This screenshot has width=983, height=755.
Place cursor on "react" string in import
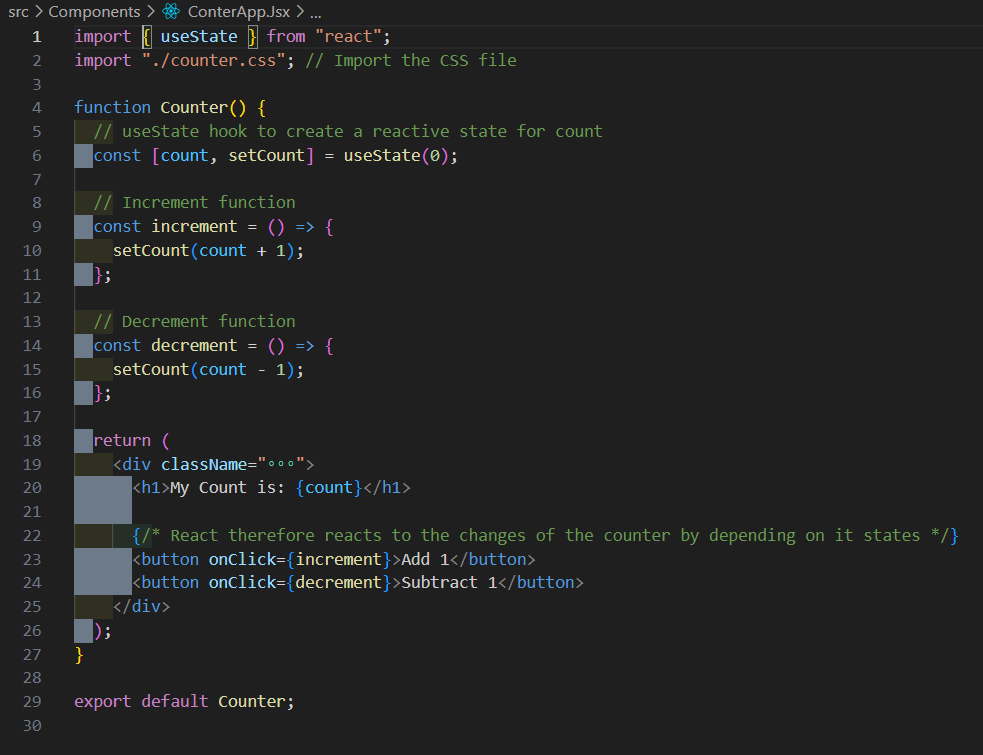(x=348, y=36)
